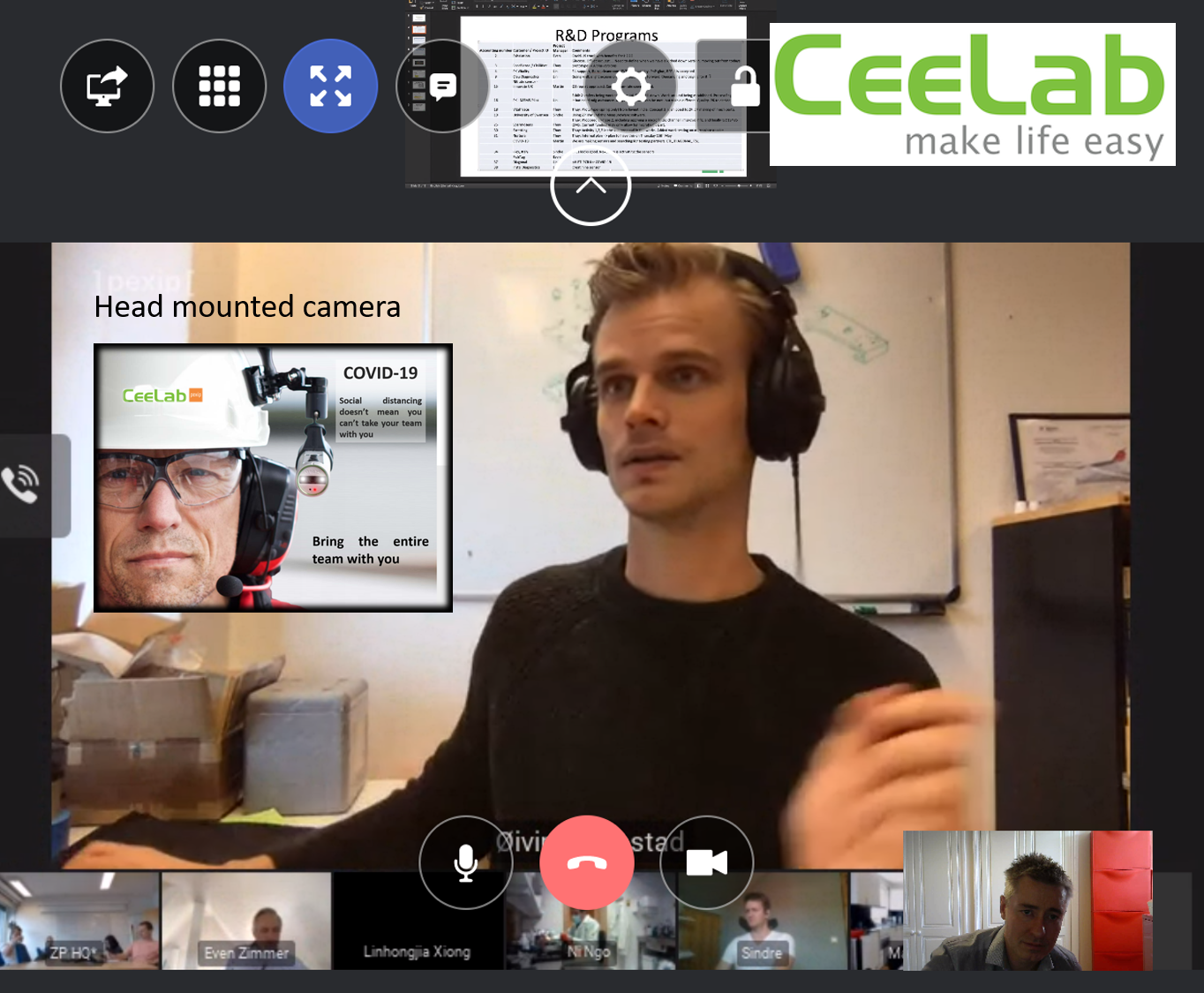Select Sindre's video thumbnail
Viewport: 1204px width, 993px height.
coord(762,921)
